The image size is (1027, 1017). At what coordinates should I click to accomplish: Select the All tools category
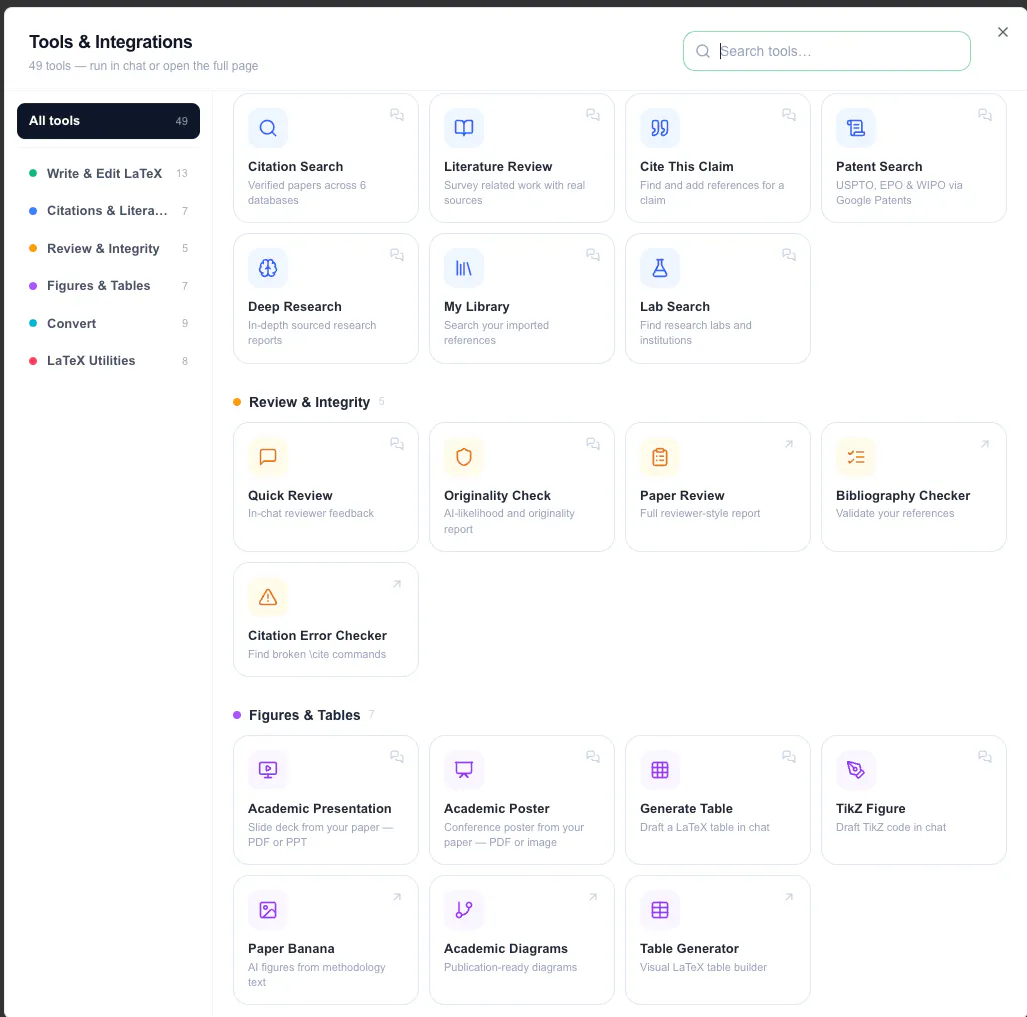[x=108, y=120]
